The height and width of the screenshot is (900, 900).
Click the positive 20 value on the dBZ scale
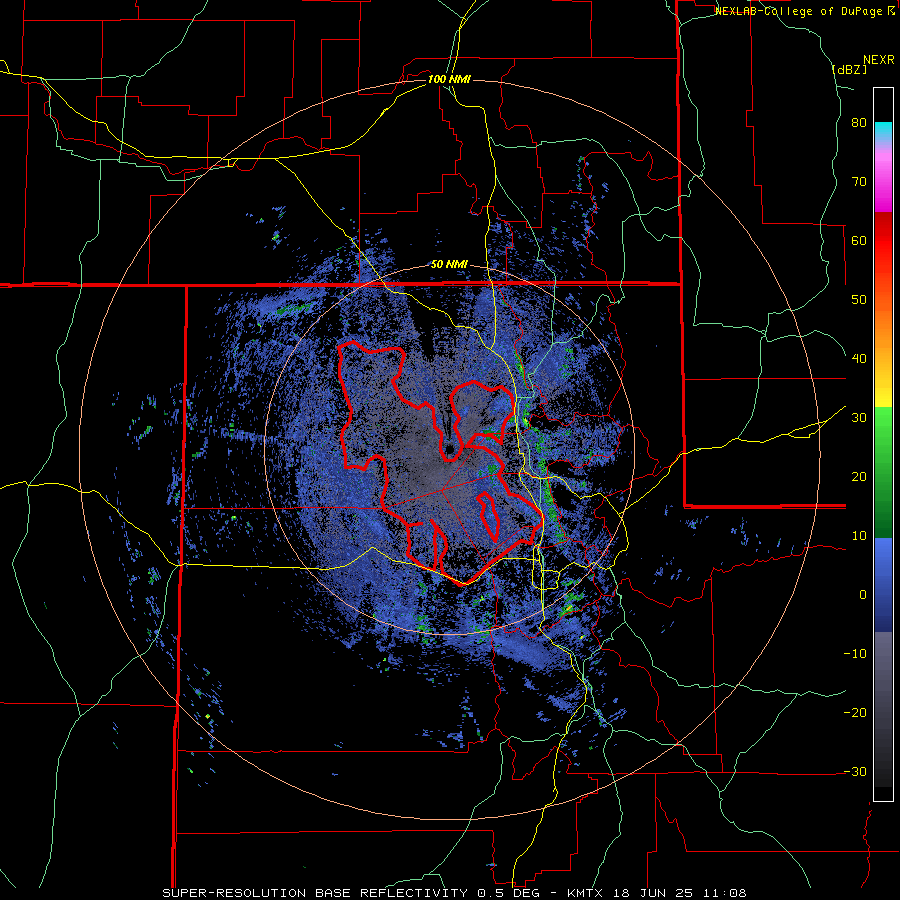click(859, 476)
